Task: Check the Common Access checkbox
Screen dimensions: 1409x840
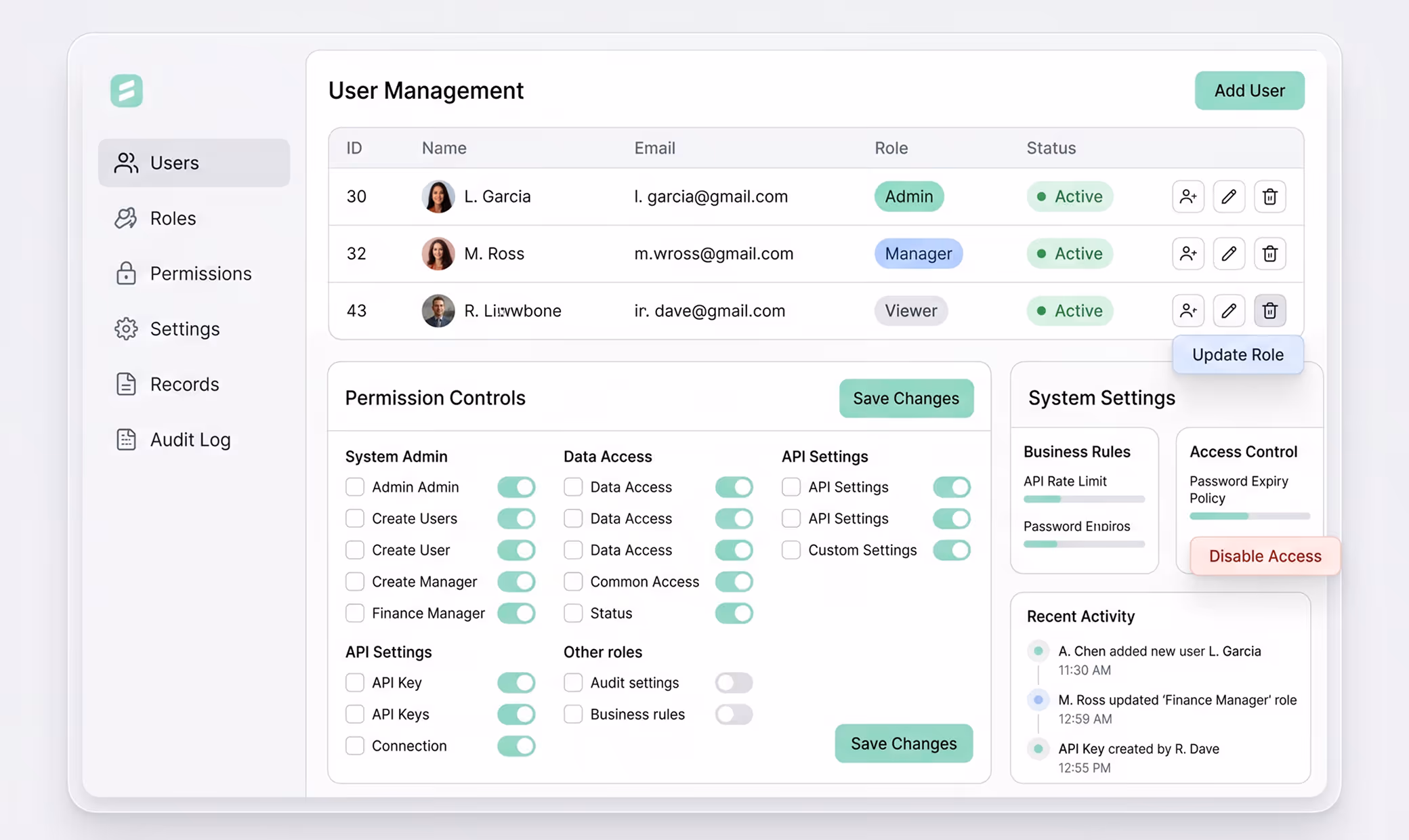Action: tap(573, 581)
